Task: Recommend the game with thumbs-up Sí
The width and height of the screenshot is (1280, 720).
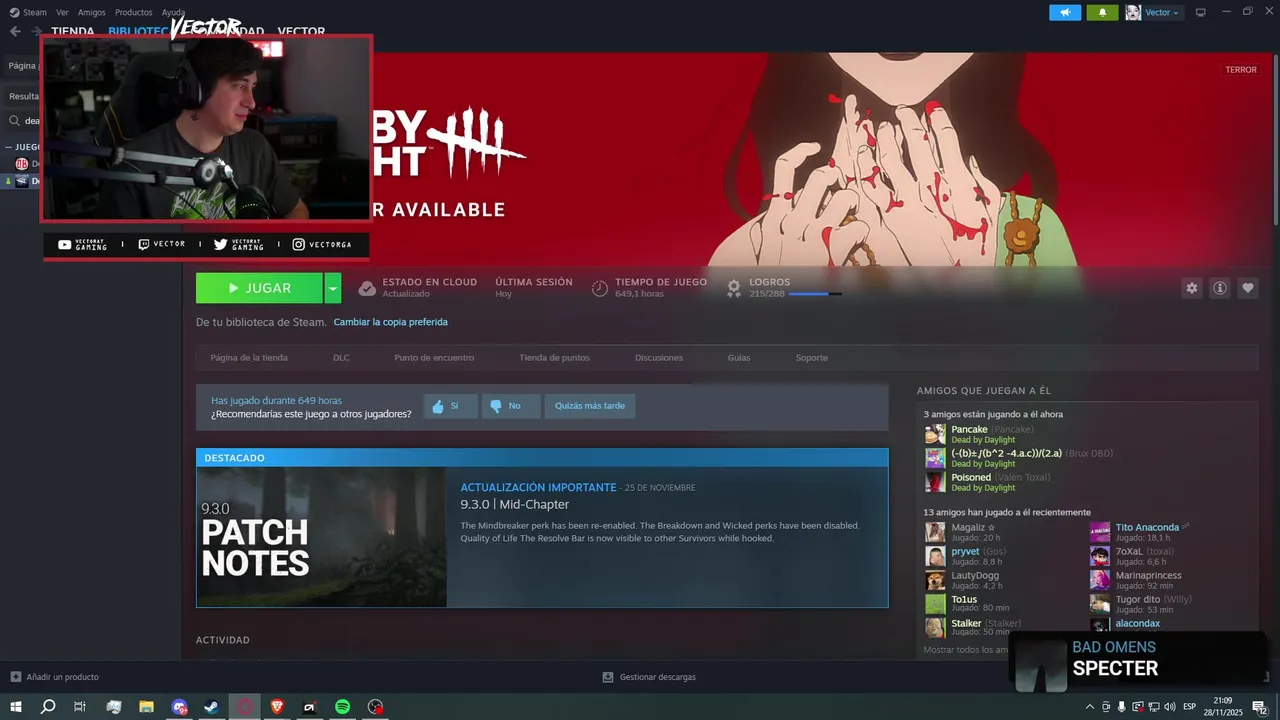Action: tap(450, 406)
